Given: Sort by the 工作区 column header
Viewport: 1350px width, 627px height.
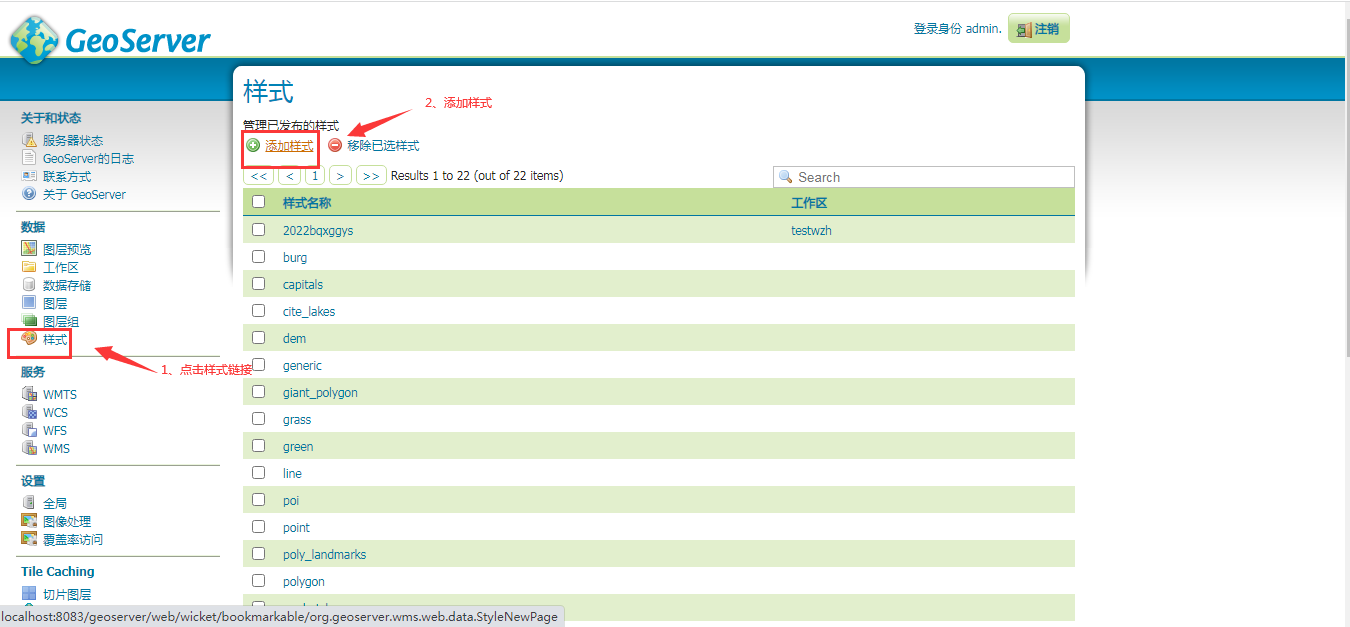Looking at the screenshot, I should 809,203.
